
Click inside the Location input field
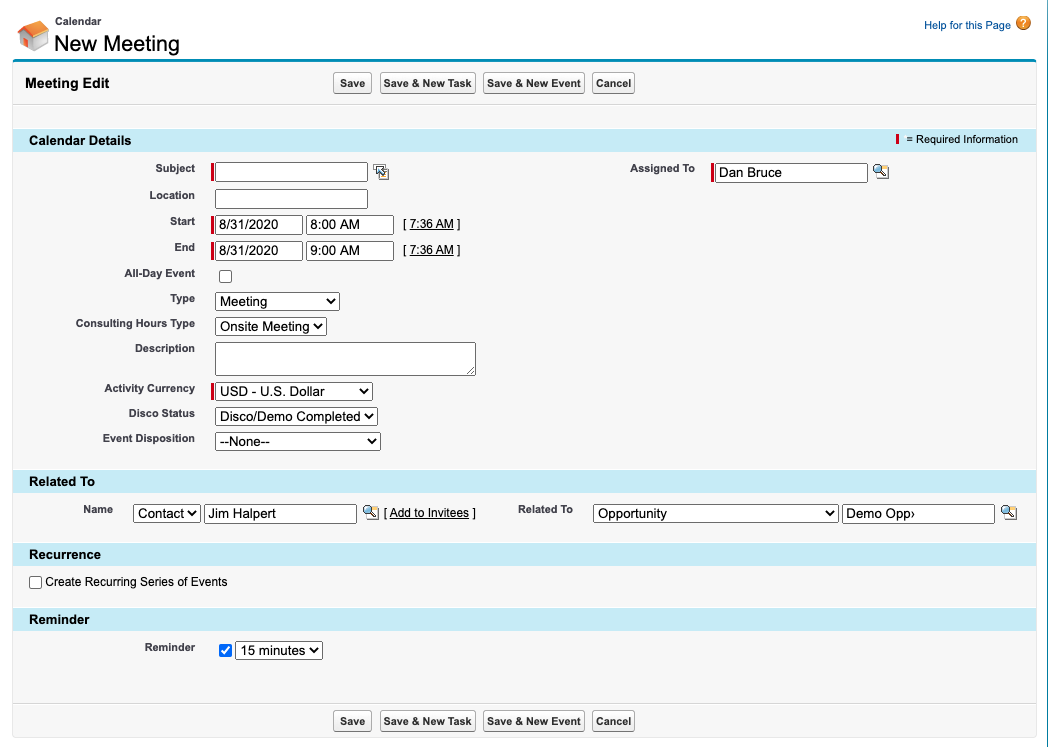click(x=290, y=198)
